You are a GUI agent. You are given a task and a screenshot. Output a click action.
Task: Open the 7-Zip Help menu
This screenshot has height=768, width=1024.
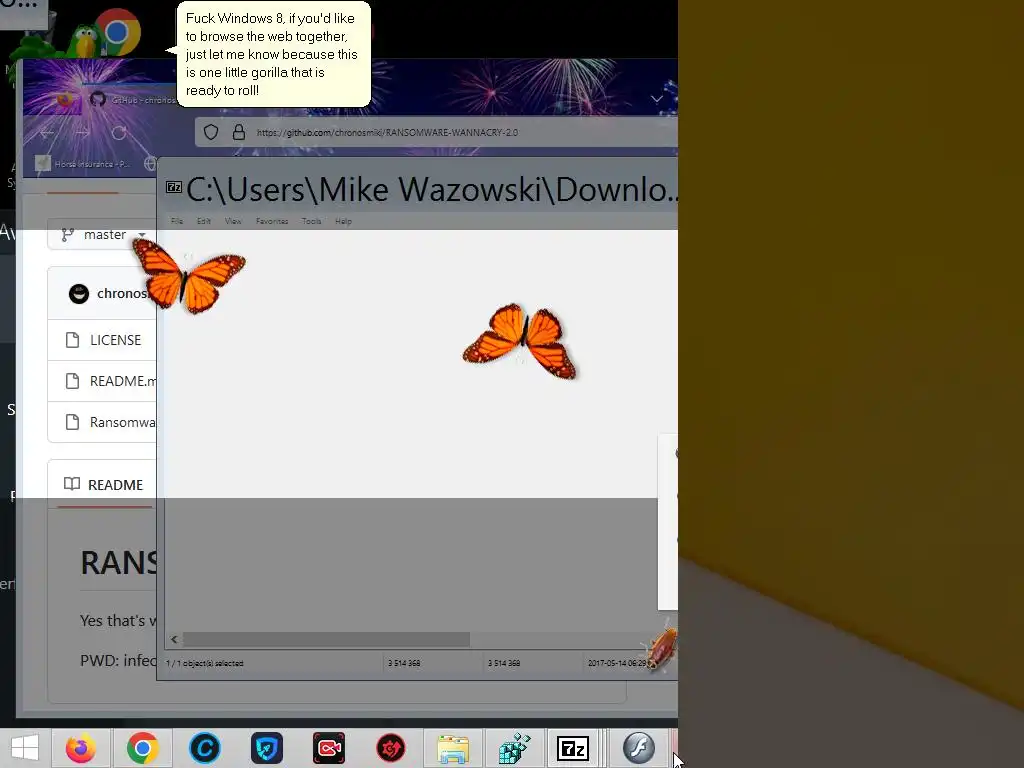[344, 221]
